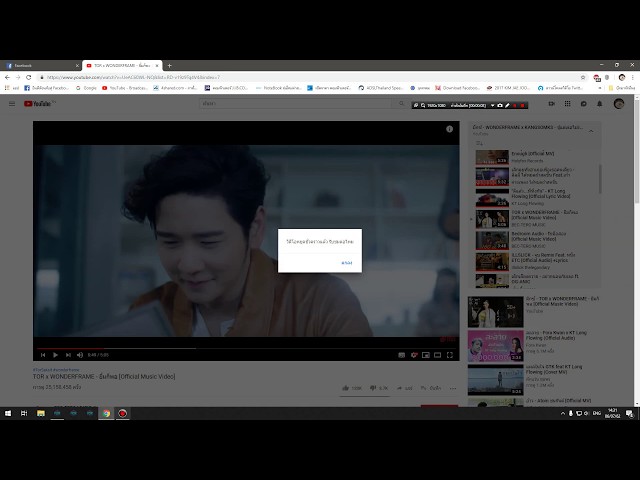Go back in the browser

pyautogui.click(x=7, y=77)
